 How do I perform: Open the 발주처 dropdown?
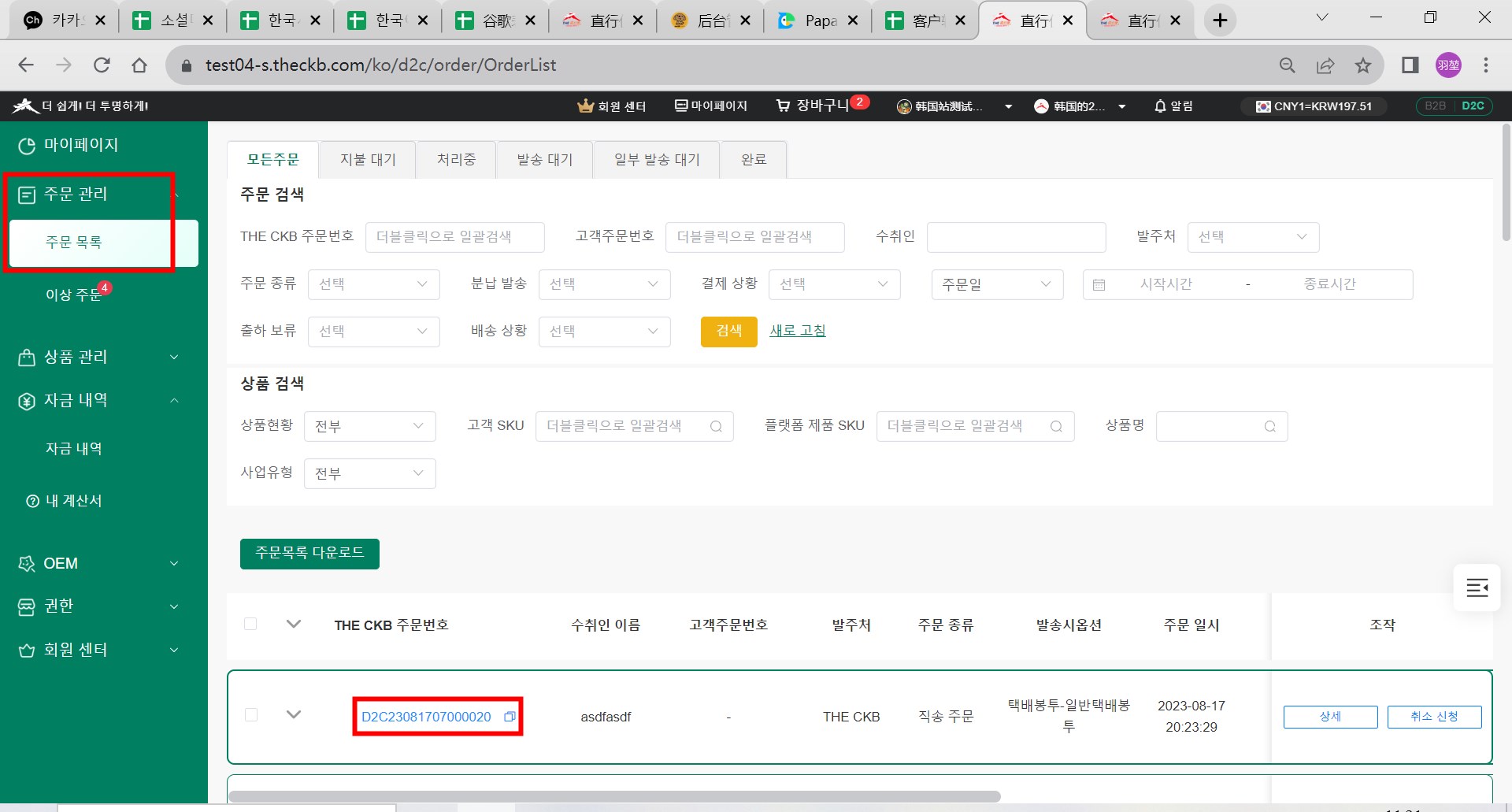click(1253, 237)
